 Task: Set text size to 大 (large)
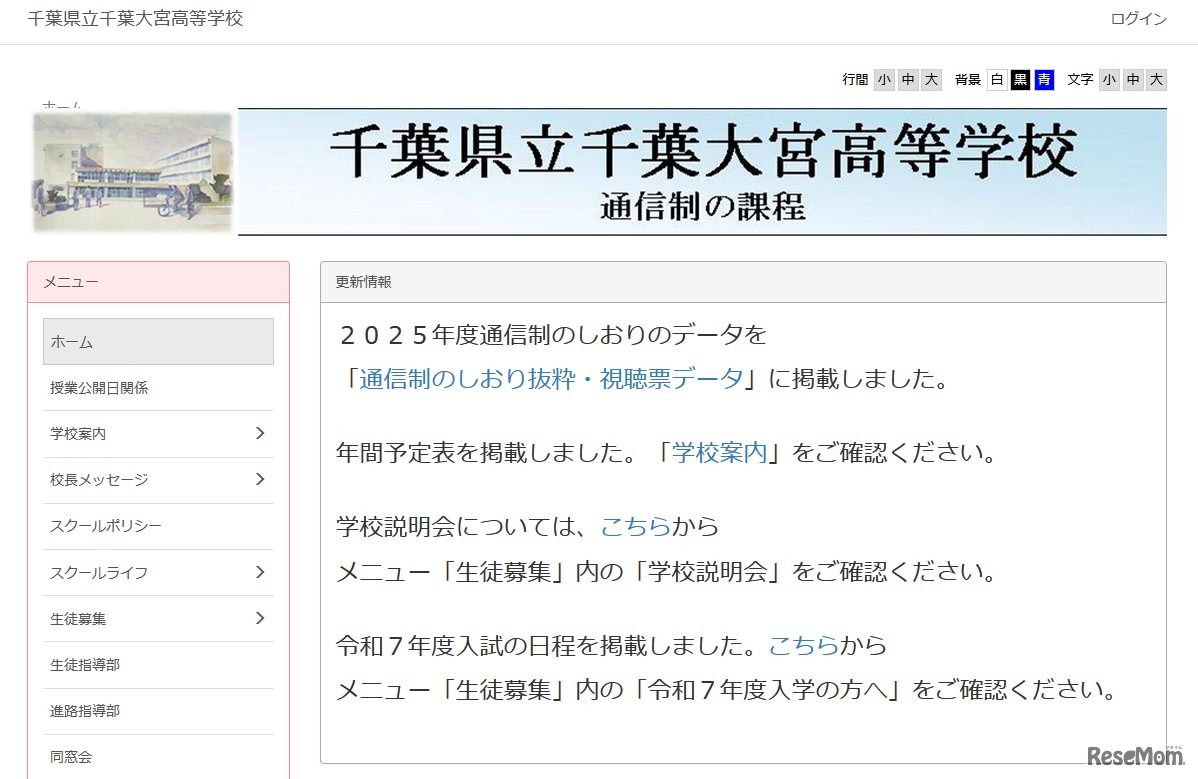click(1157, 80)
